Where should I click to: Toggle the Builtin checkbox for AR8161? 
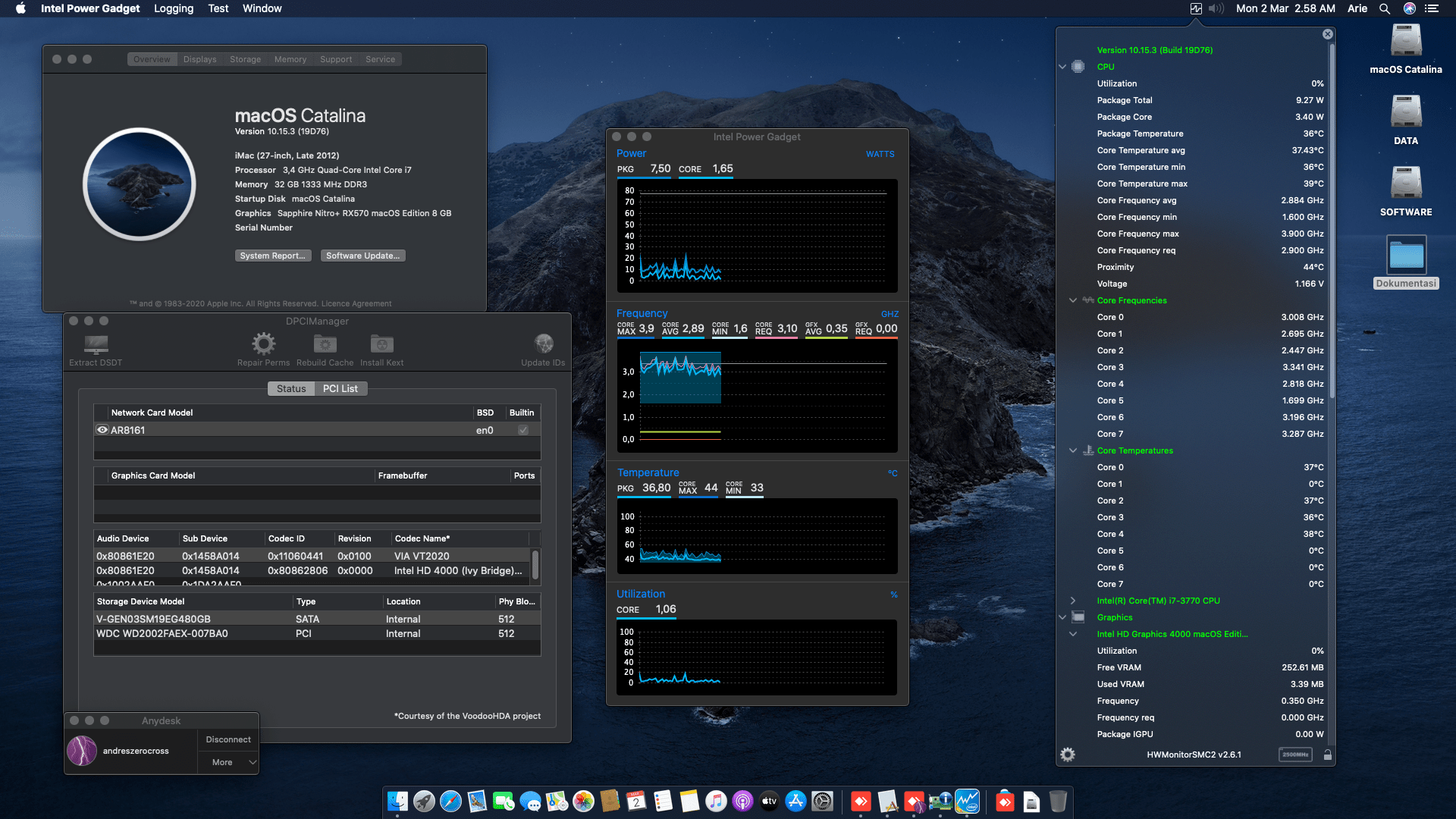tap(522, 429)
